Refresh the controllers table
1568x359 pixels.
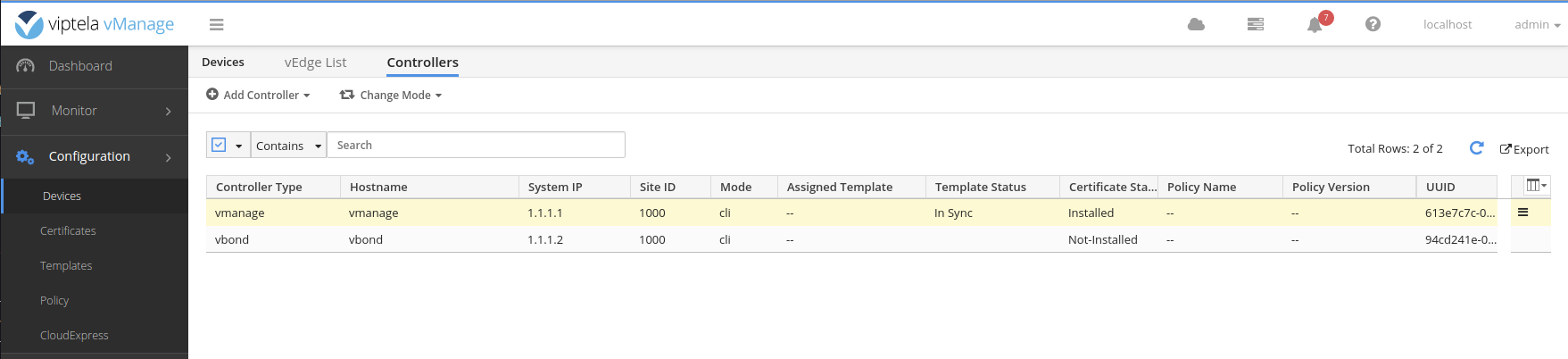click(x=1476, y=148)
